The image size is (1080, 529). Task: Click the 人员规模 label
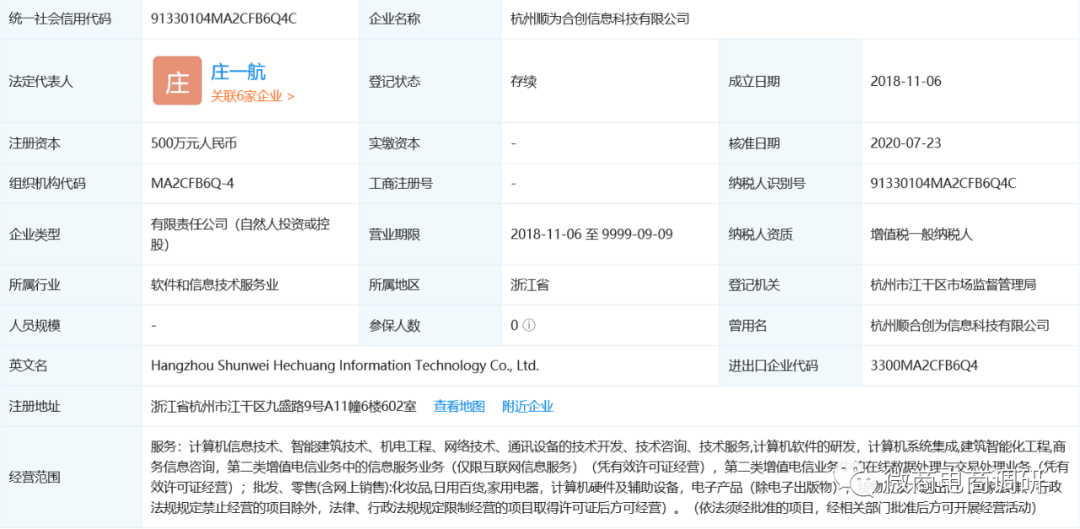point(34,325)
